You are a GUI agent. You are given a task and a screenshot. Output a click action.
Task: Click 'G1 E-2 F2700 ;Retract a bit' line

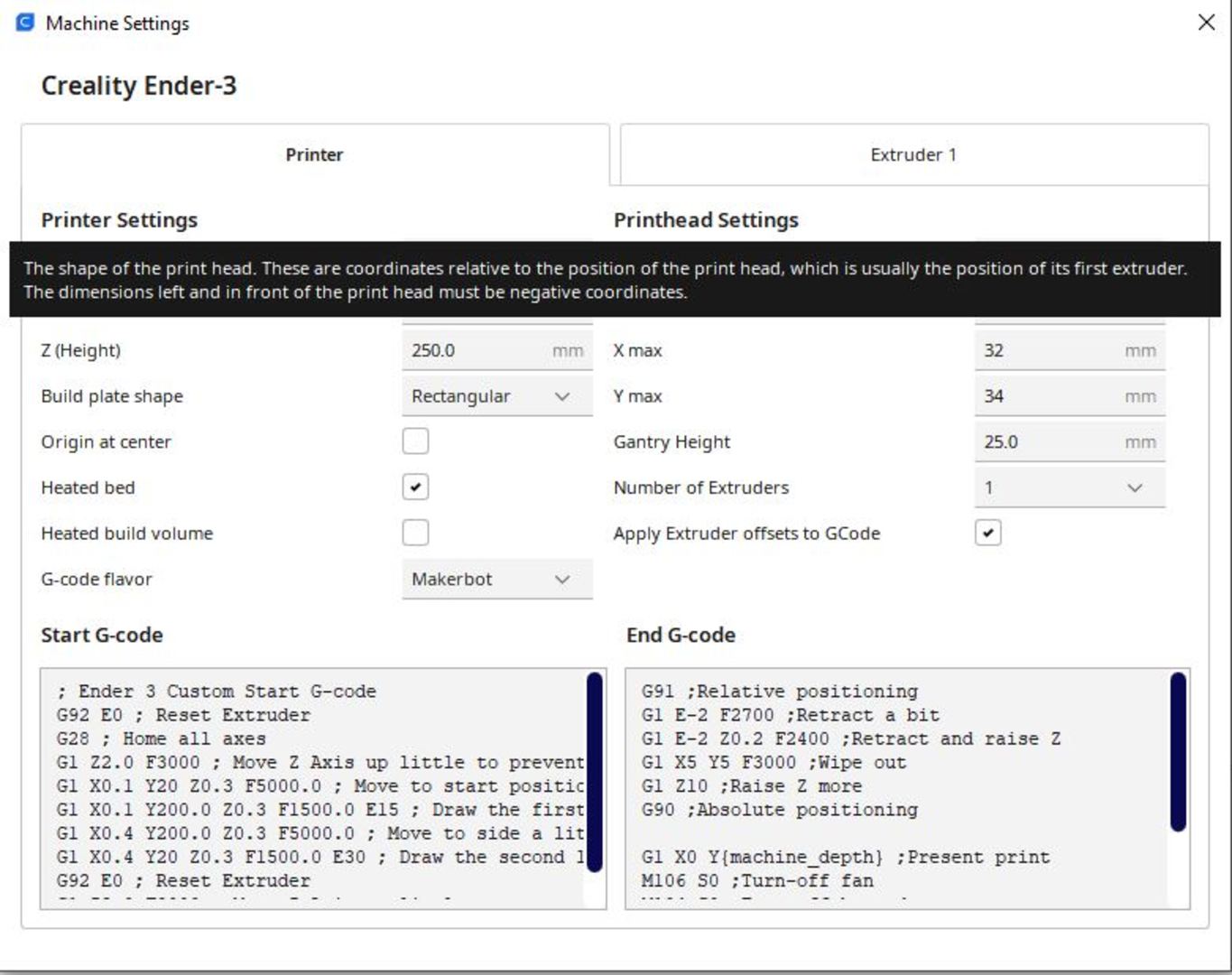tap(791, 715)
